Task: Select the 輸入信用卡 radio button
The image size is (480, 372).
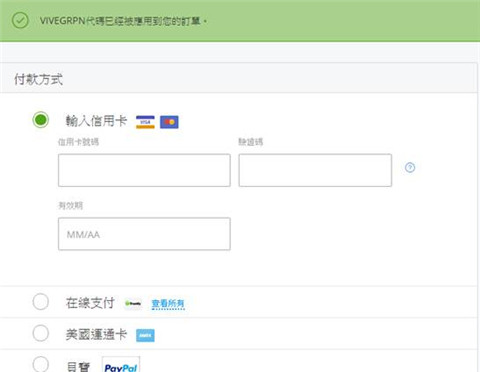Action: [41, 120]
